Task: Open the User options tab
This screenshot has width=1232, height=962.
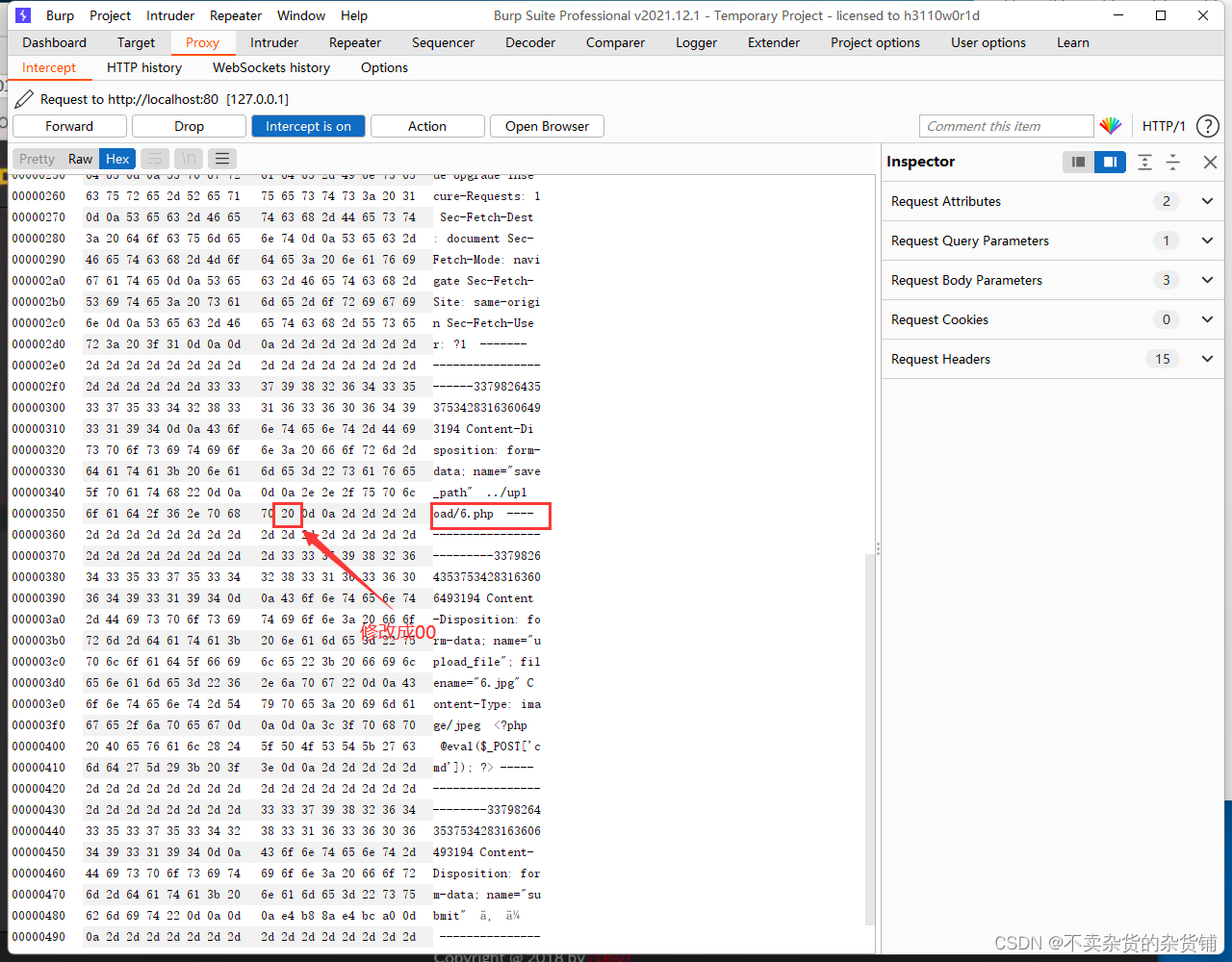Action: [x=988, y=42]
